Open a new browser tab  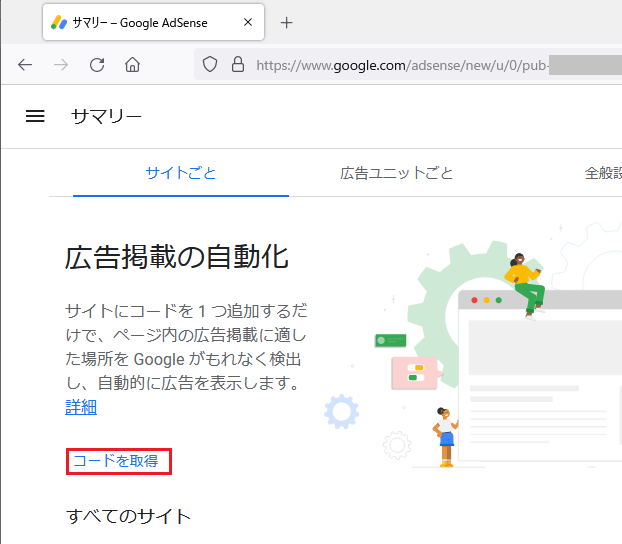[x=287, y=22]
